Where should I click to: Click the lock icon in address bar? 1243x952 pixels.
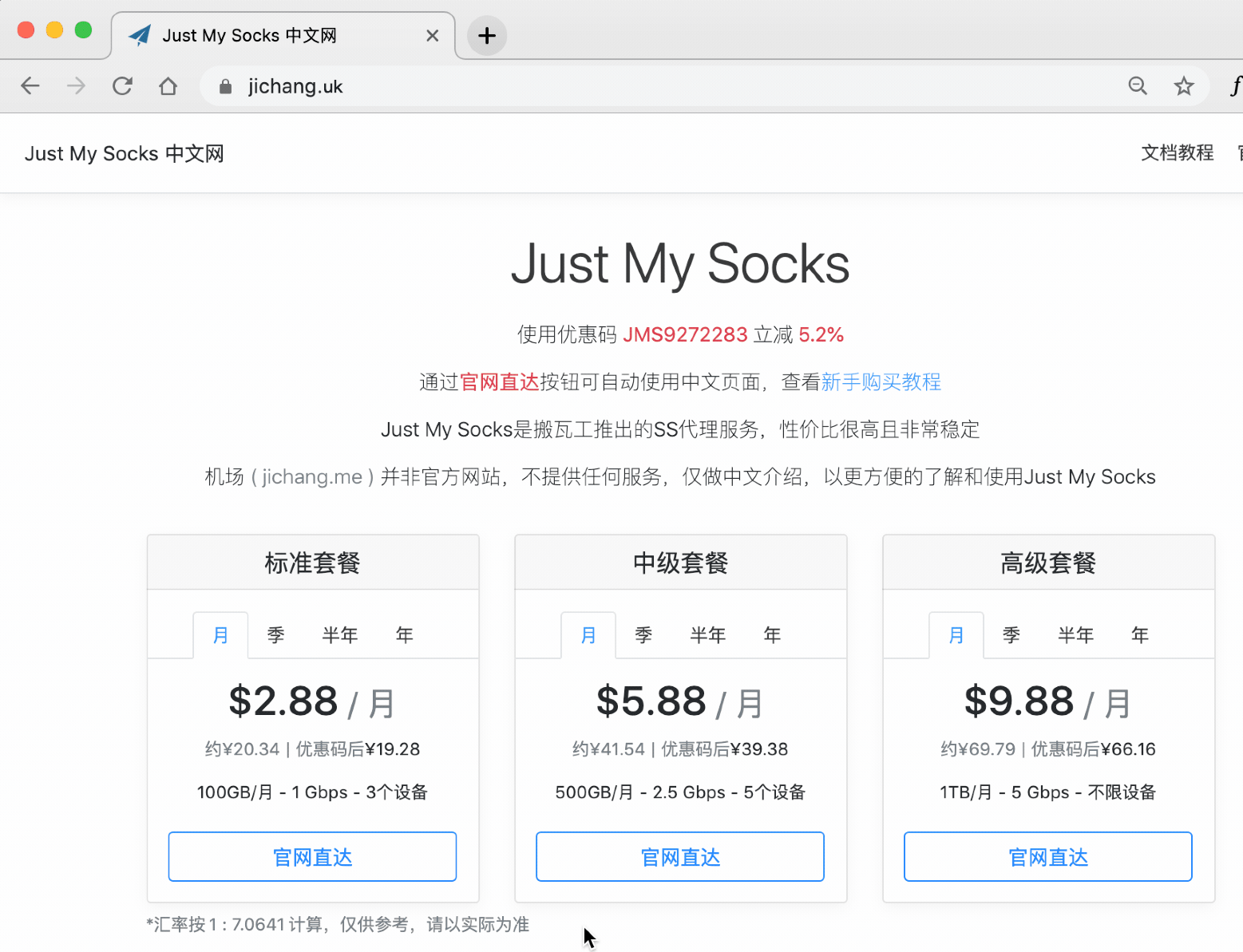[x=225, y=86]
